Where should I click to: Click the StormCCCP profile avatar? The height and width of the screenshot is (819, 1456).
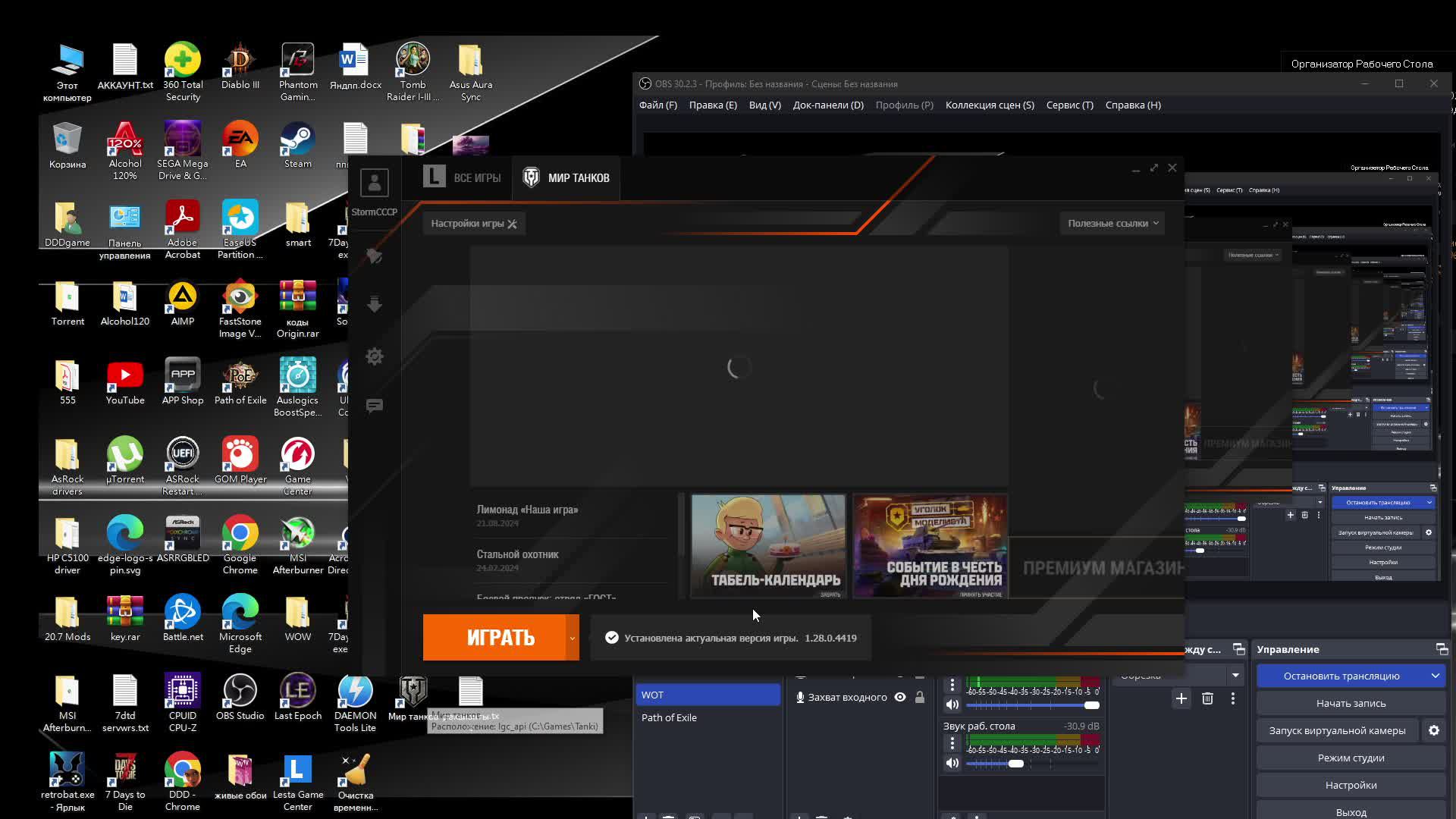tap(374, 183)
